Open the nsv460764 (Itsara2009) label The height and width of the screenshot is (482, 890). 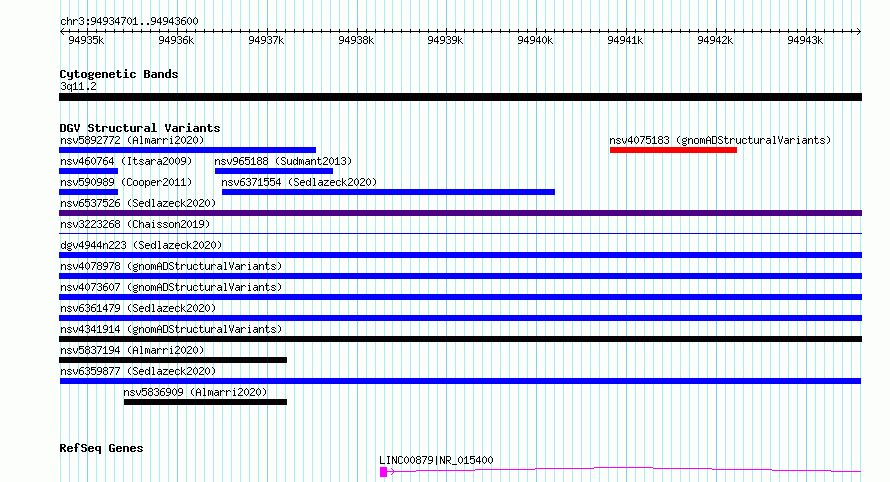[x=126, y=161]
